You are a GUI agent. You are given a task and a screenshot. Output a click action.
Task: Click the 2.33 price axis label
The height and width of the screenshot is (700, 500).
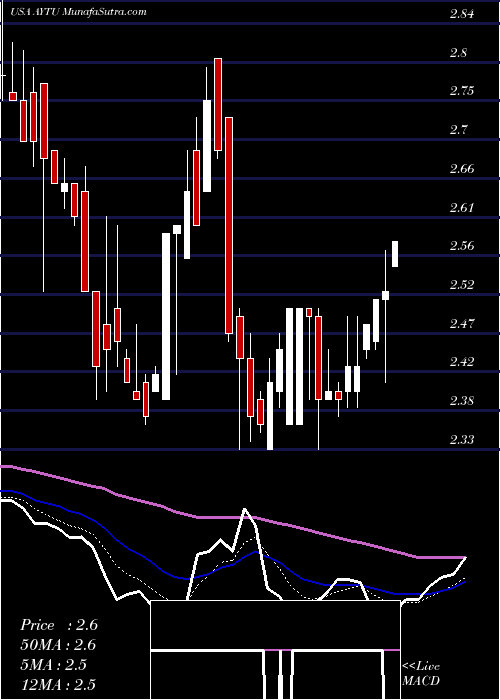pos(462,440)
